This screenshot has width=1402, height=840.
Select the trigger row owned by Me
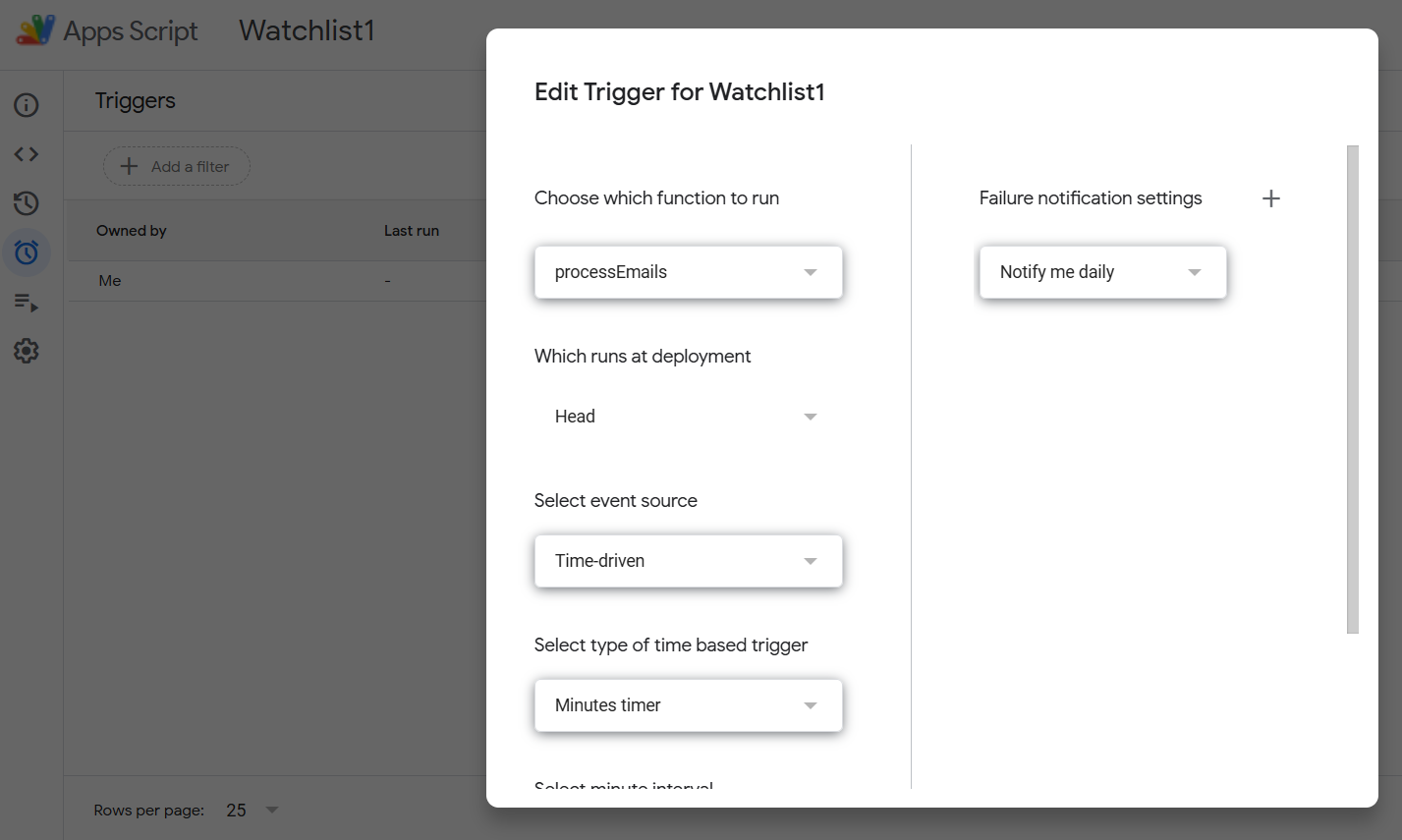pos(110,281)
